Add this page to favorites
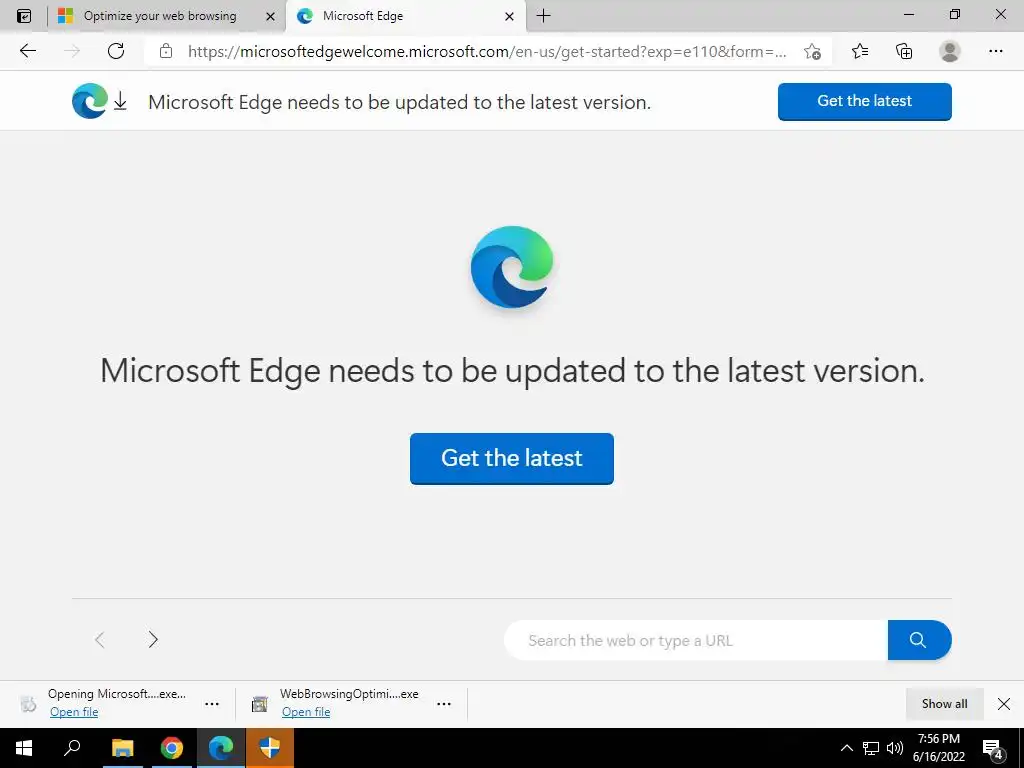 [812, 51]
